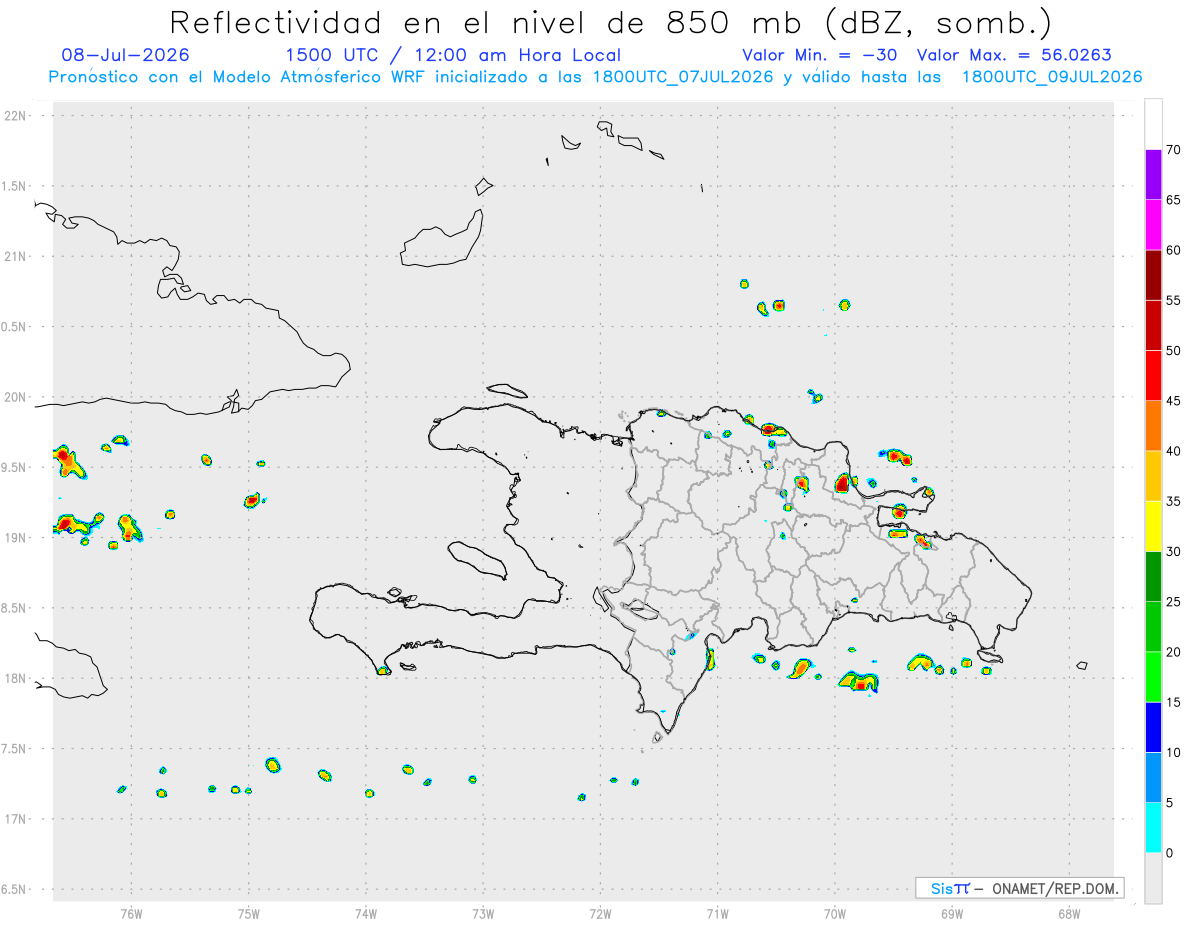Screen dimensions: 1200x927
Task: Select the '18N' latitude axis label
Action: point(17,678)
